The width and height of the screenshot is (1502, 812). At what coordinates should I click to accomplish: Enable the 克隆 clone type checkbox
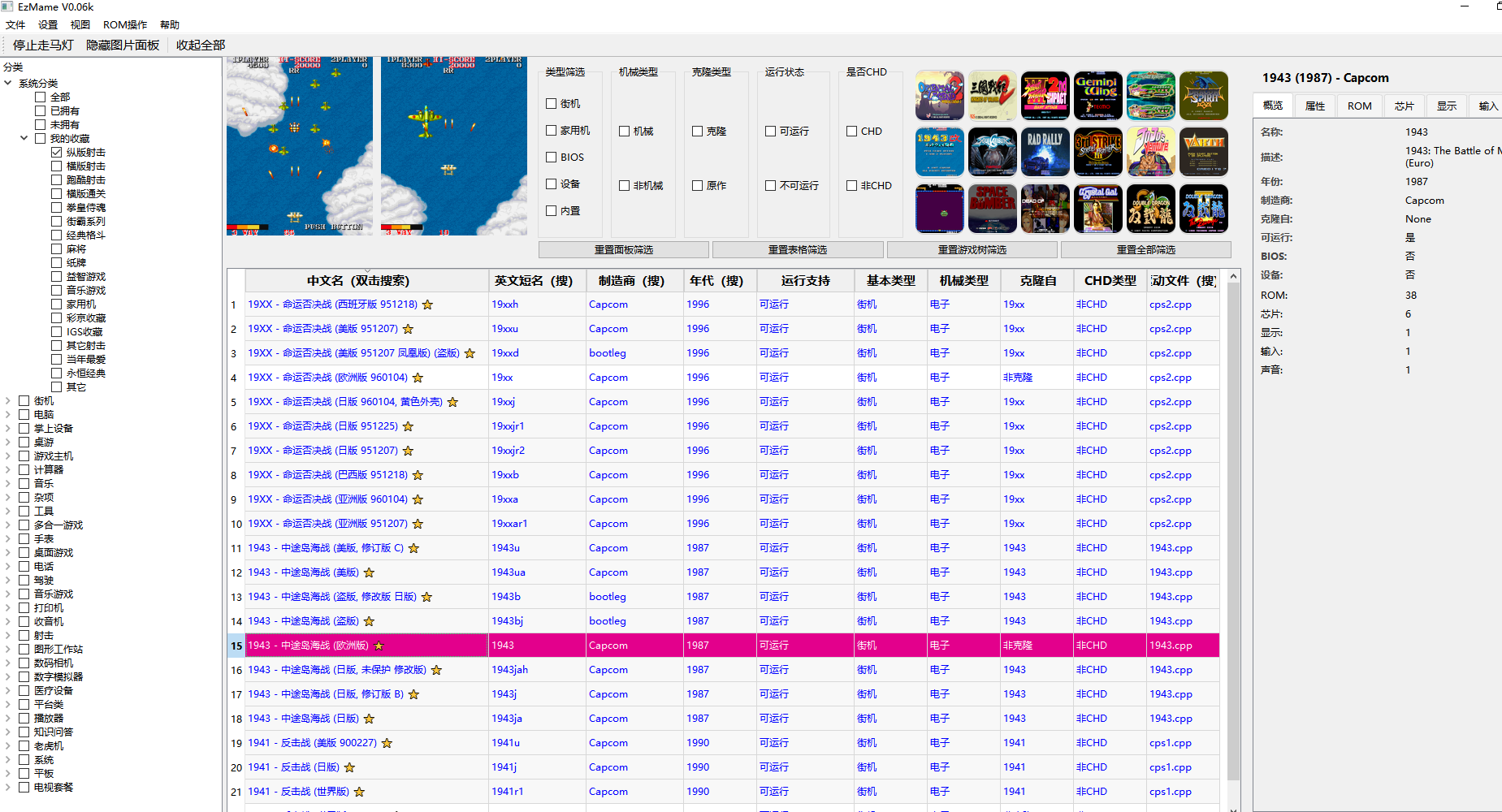coord(698,131)
